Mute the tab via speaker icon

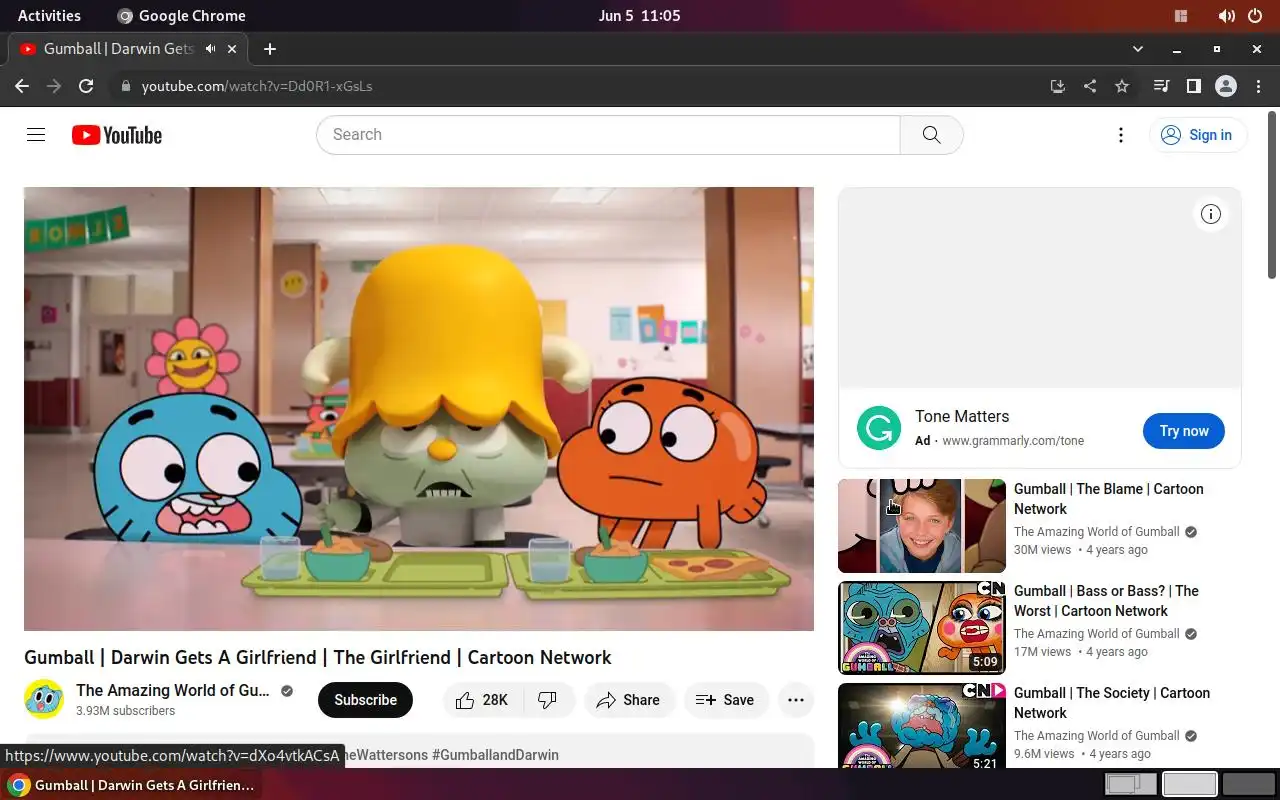211,48
